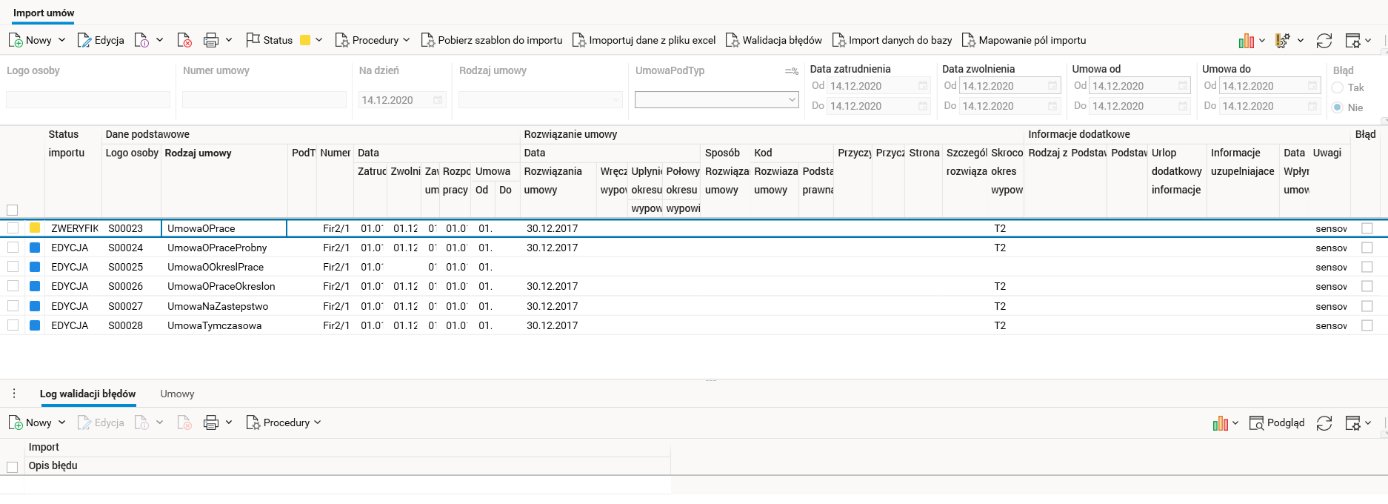1388x504 pixels.
Task: Click the view settings icon in top toolbar
Action: (x=1353, y=40)
